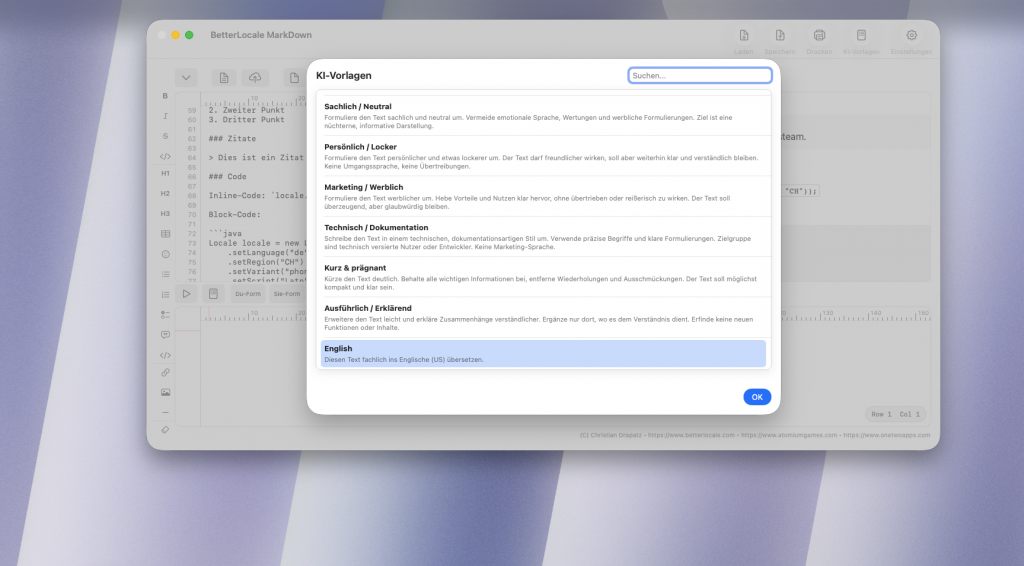
Task: Select the Persönlich / Locker template
Action: pyautogui.click(x=543, y=156)
